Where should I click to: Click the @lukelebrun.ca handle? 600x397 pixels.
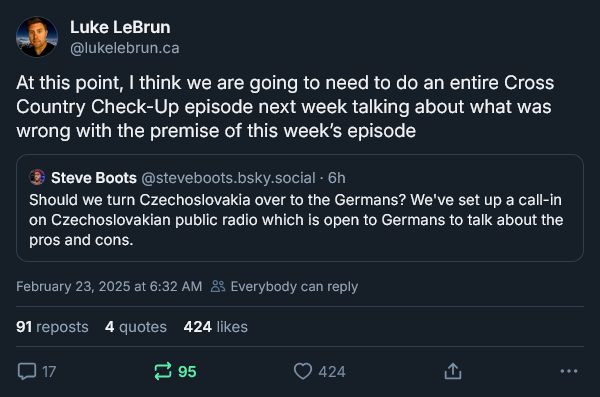[x=125, y=48]
